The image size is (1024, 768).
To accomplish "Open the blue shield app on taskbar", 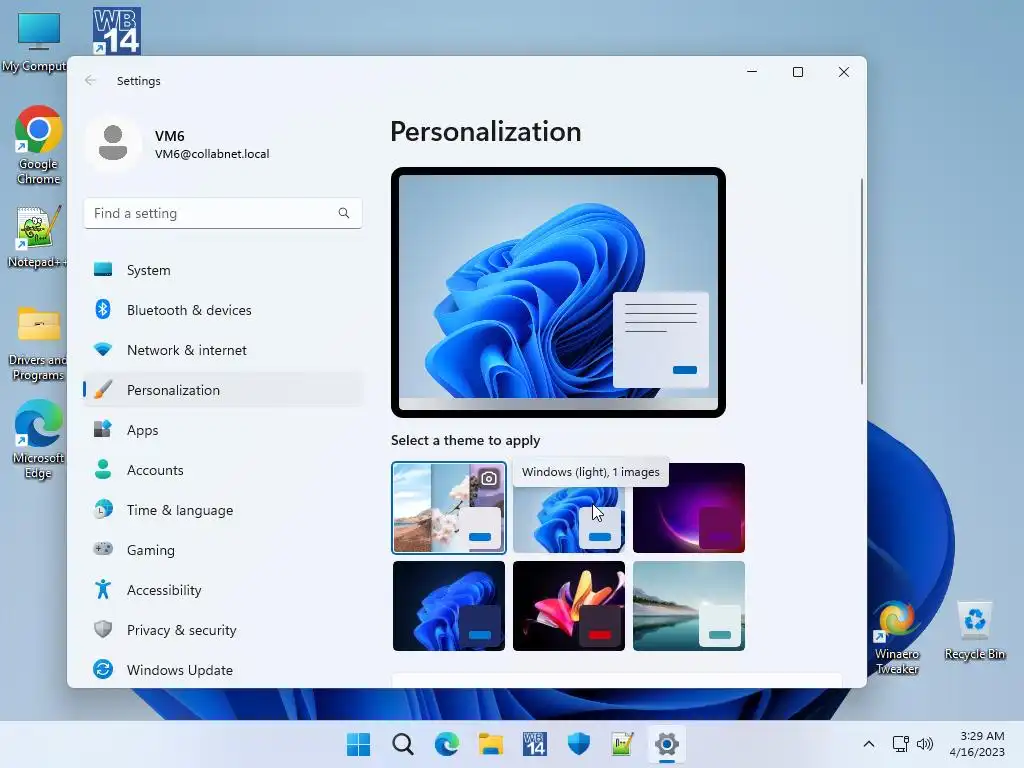I will click(x=579, y=744).
